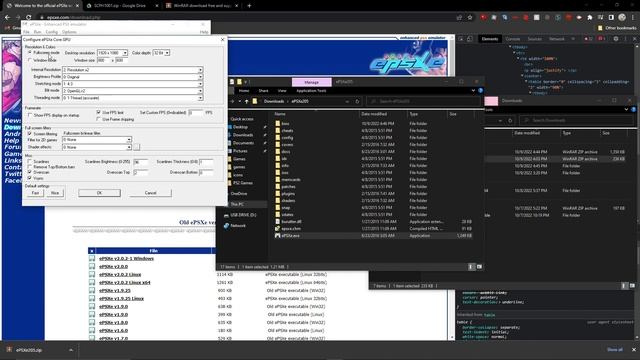Open the ePSXe Run menu

38,32
